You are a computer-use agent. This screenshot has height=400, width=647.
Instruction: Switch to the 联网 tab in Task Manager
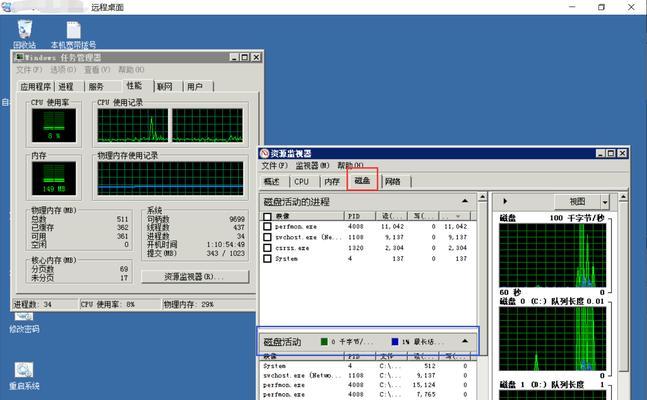pyautogui.click(x=165, y=87)
